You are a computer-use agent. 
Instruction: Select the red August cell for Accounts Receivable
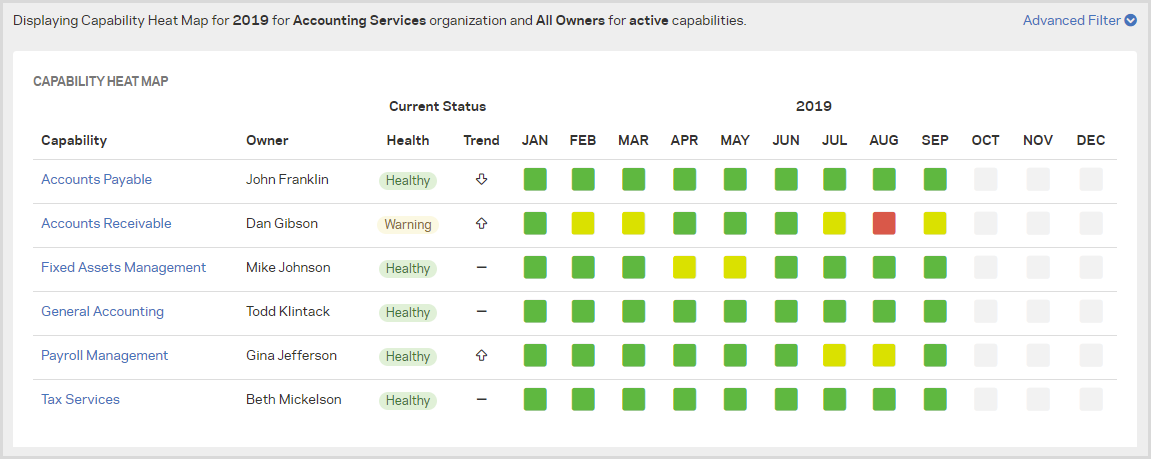[x=884, y=224]
